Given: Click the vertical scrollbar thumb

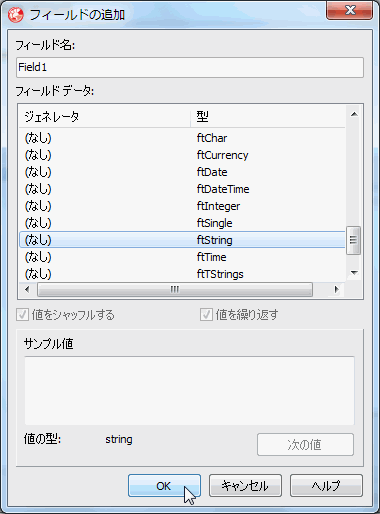Looking at the screenshot, I should (353, 240).
